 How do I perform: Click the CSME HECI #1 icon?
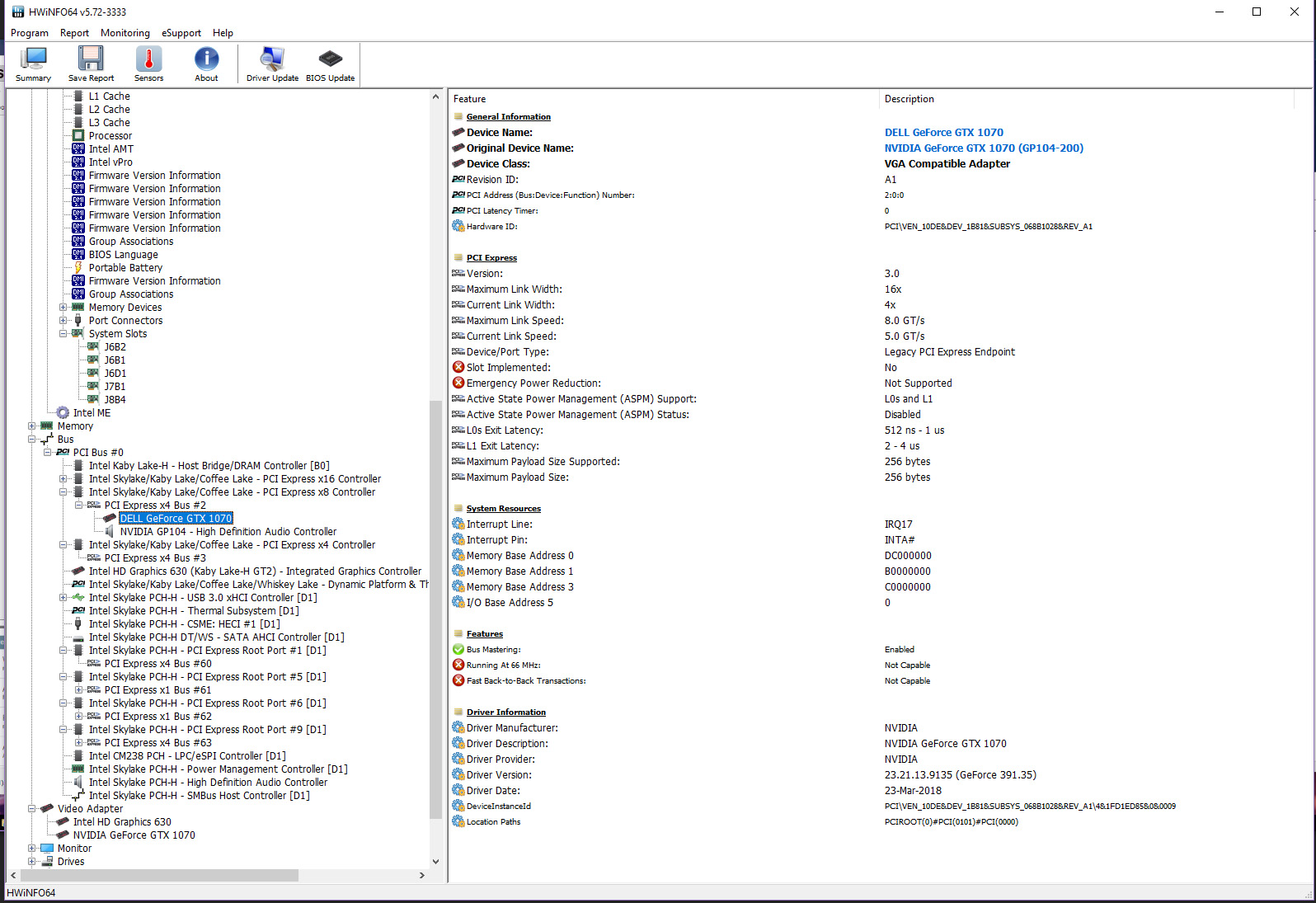point(78,624)
